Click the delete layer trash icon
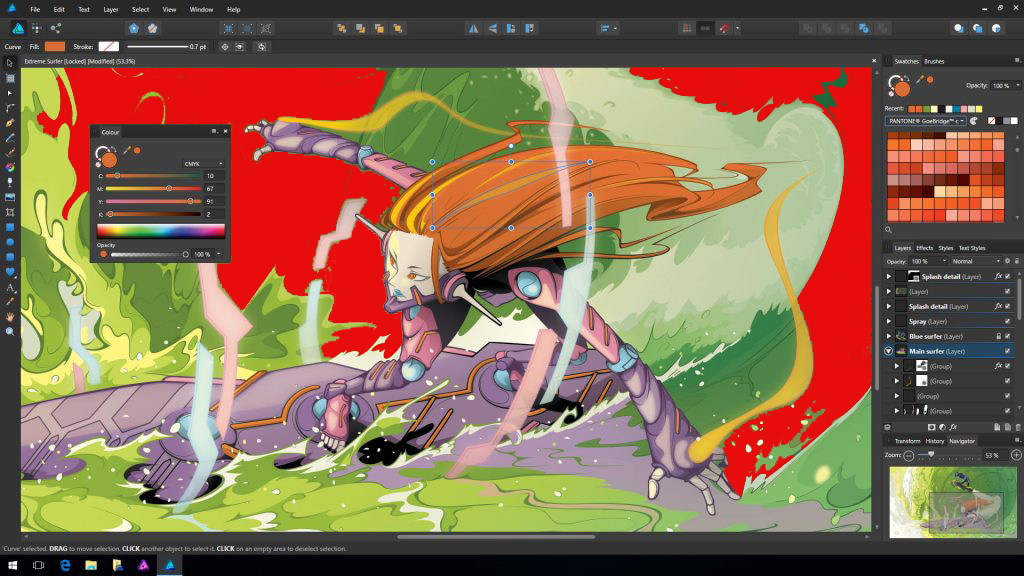Viewport: 1024px width, 576px height. [x=1017, y=427]
